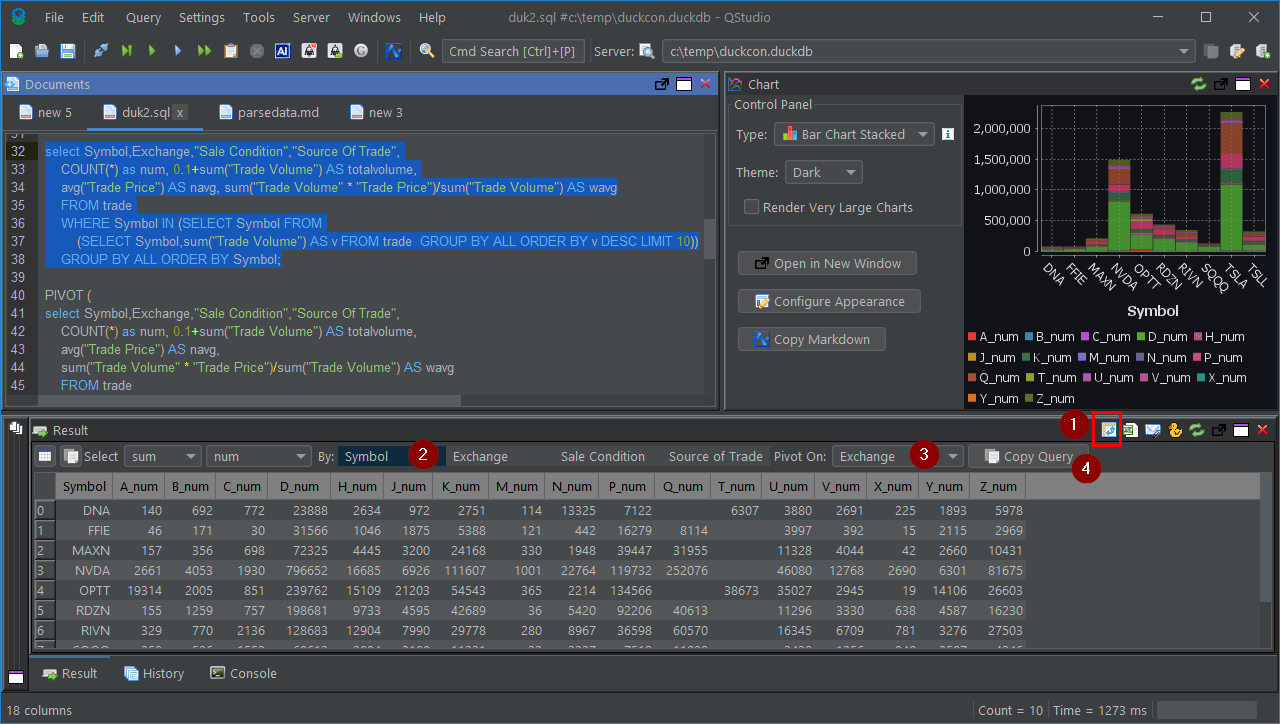Save the current document via floppy icon

pos(68,51)
